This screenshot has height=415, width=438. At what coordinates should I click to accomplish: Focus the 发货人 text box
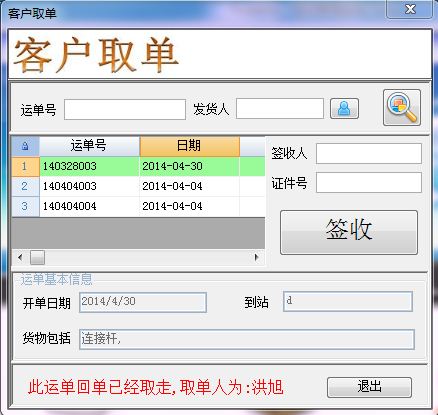tap(280, 108)
